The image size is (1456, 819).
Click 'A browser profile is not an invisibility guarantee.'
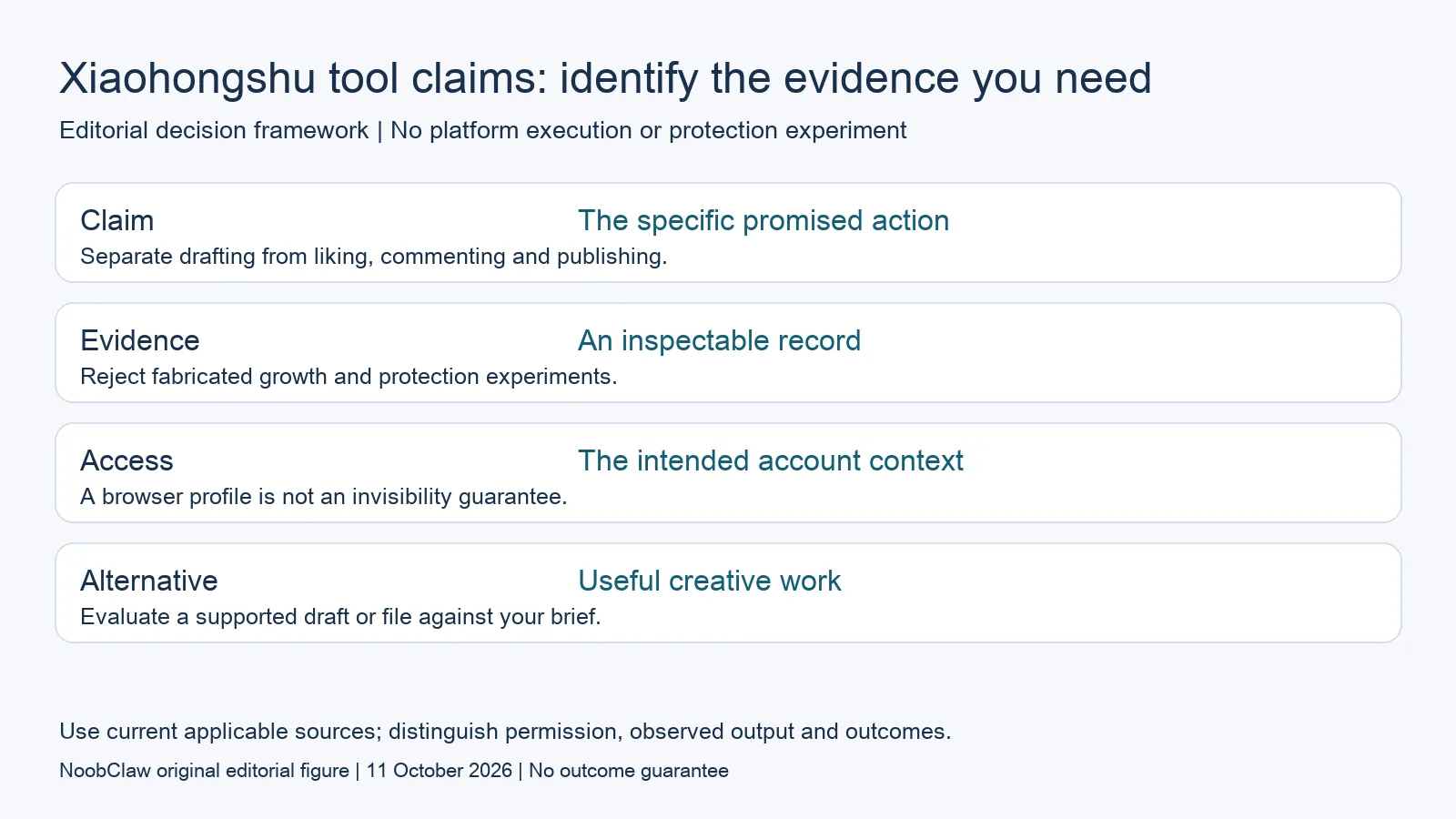point(323,497)
